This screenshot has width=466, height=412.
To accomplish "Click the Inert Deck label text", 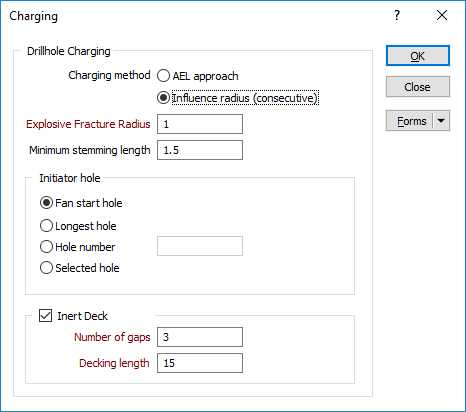I will [x=82, y=316].
